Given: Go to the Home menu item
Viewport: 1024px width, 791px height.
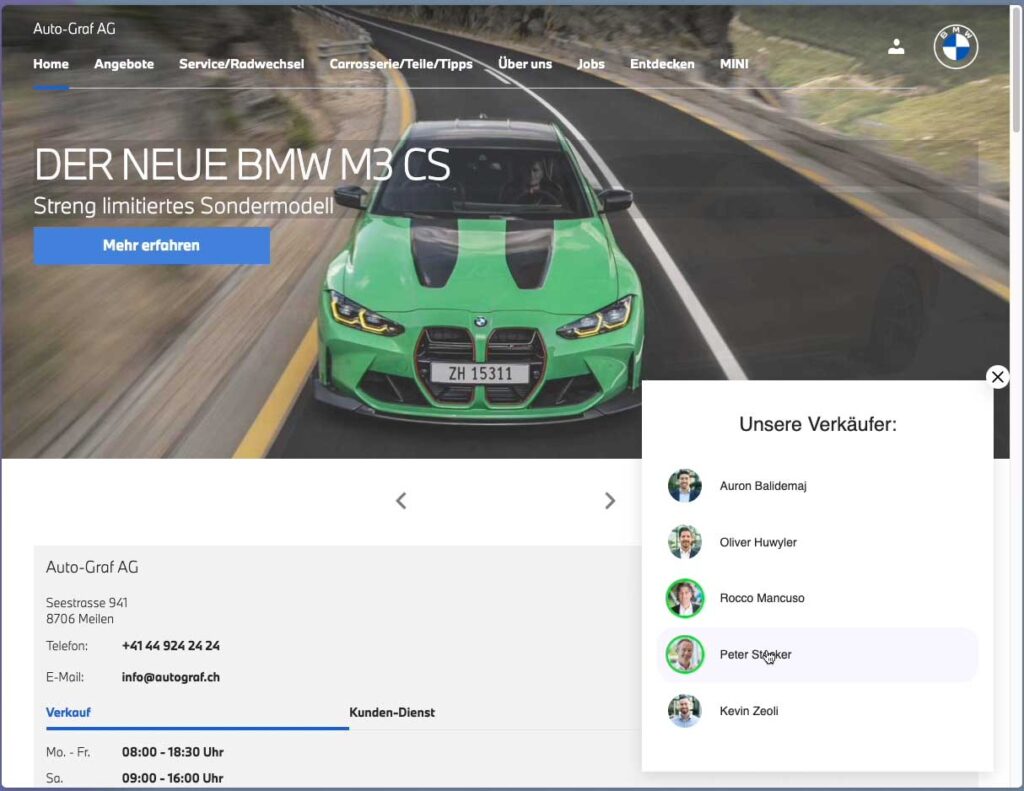Looking at the screenshot, I should coord(51,64).
